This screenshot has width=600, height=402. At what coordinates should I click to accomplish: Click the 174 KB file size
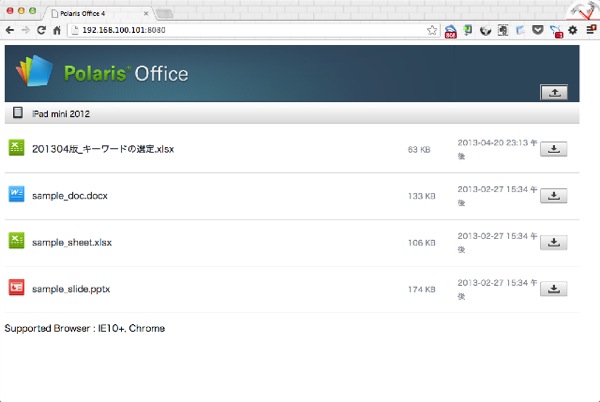tap(422, 290)
